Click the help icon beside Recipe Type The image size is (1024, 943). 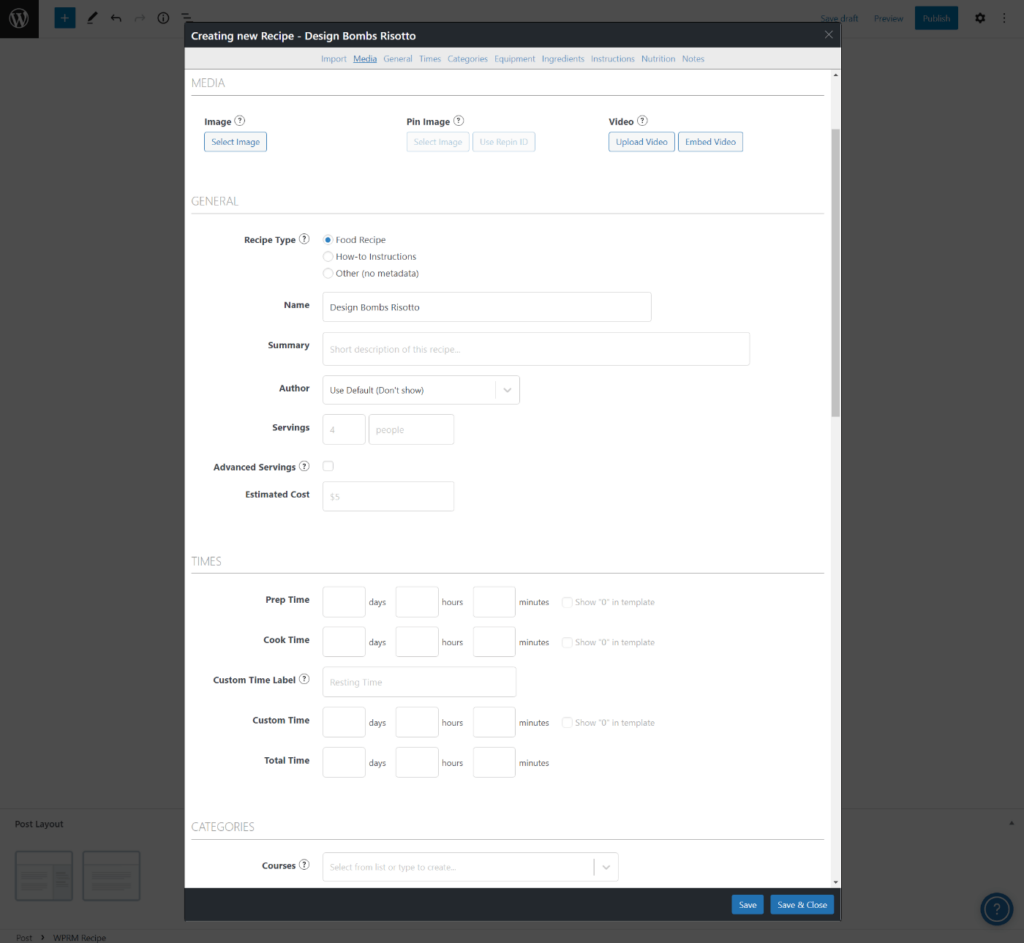[x=304, y=239]
